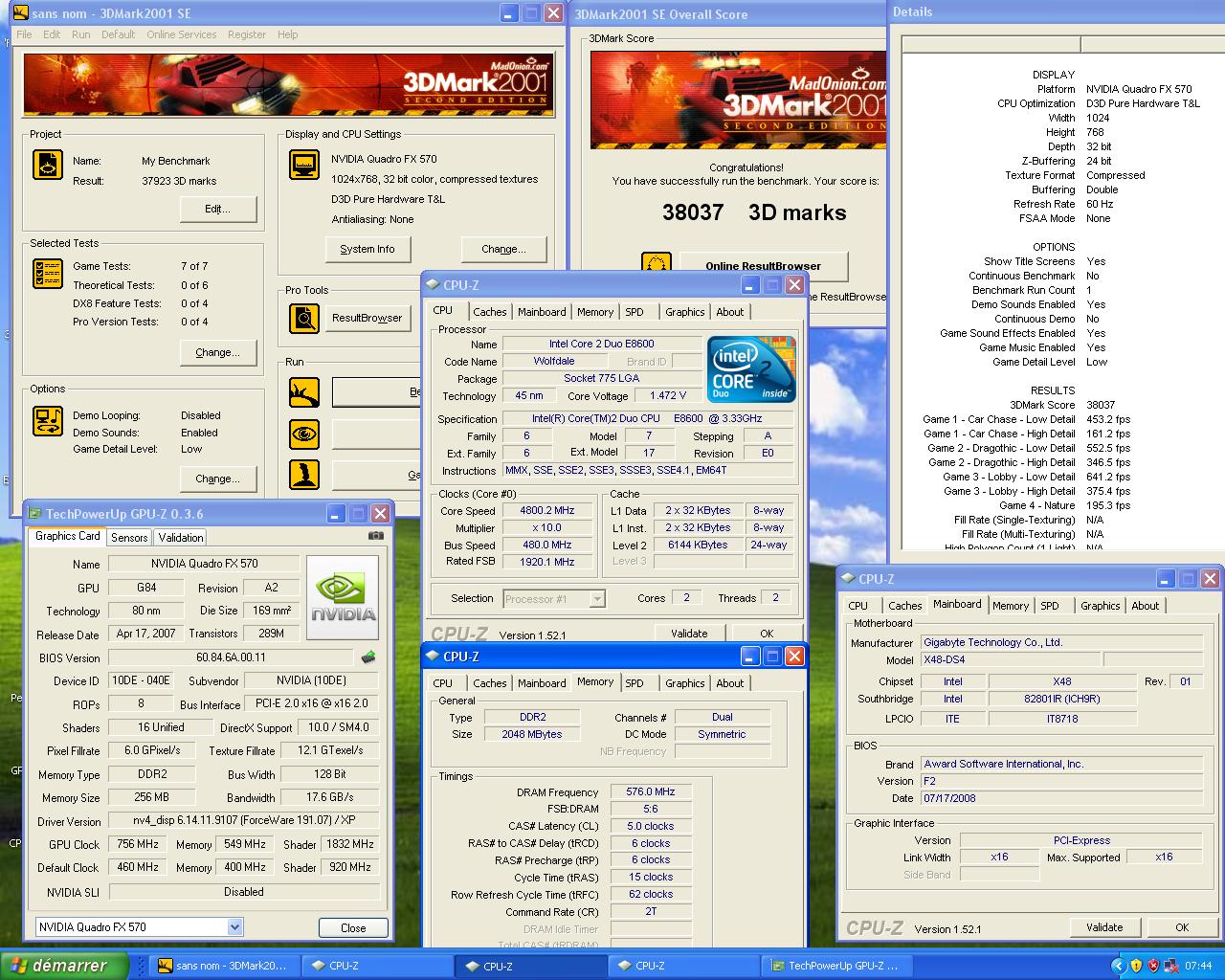Open SPD tab in the Memory CPU-Z window
Screen dimensions: 1225x980
click(635, 683)
